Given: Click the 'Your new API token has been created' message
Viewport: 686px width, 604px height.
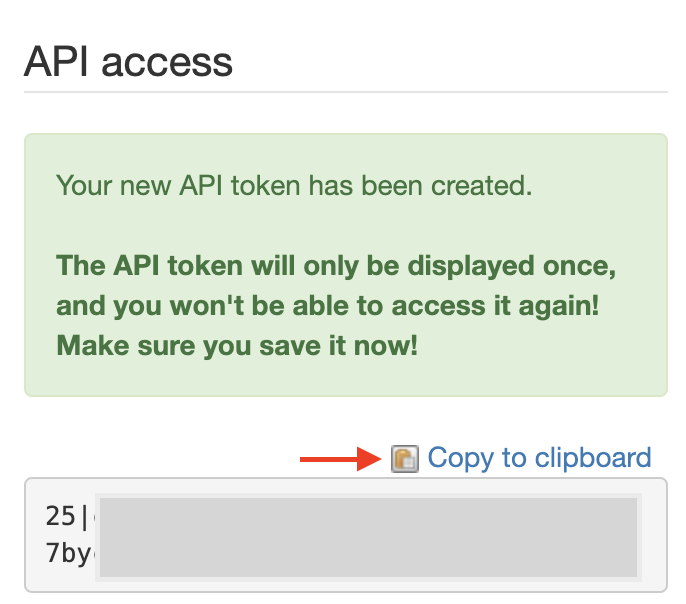Looking at the screenshot, I should 293,185.
